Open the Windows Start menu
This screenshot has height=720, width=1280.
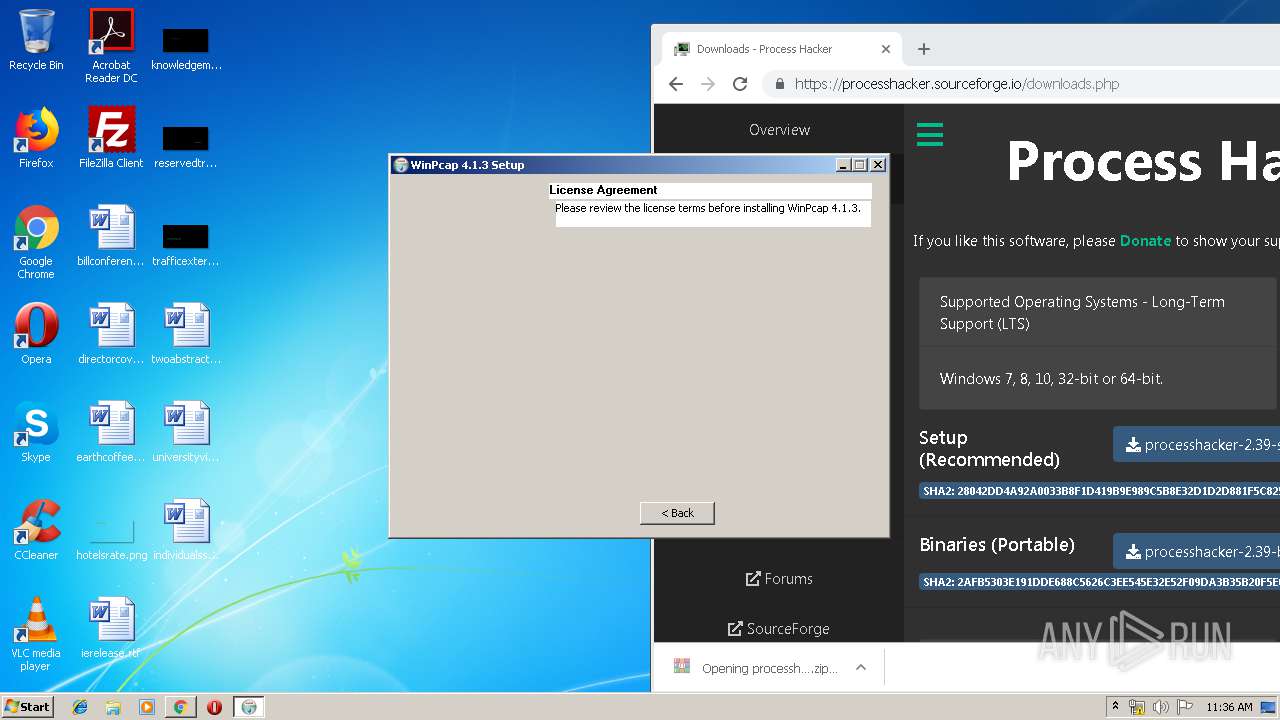(x=28, y=707)
